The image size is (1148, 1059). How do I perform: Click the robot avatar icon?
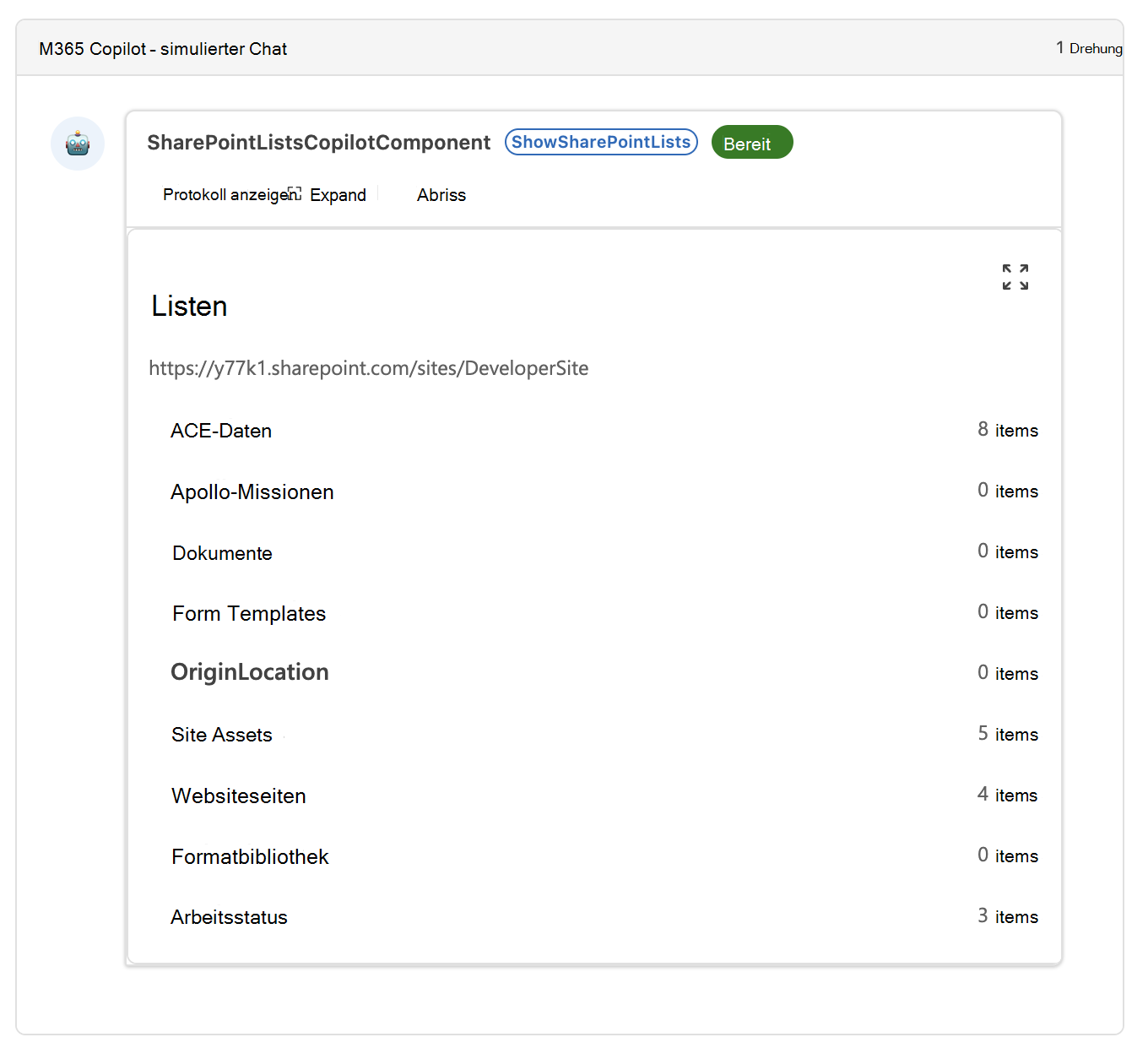pos(78,144)
